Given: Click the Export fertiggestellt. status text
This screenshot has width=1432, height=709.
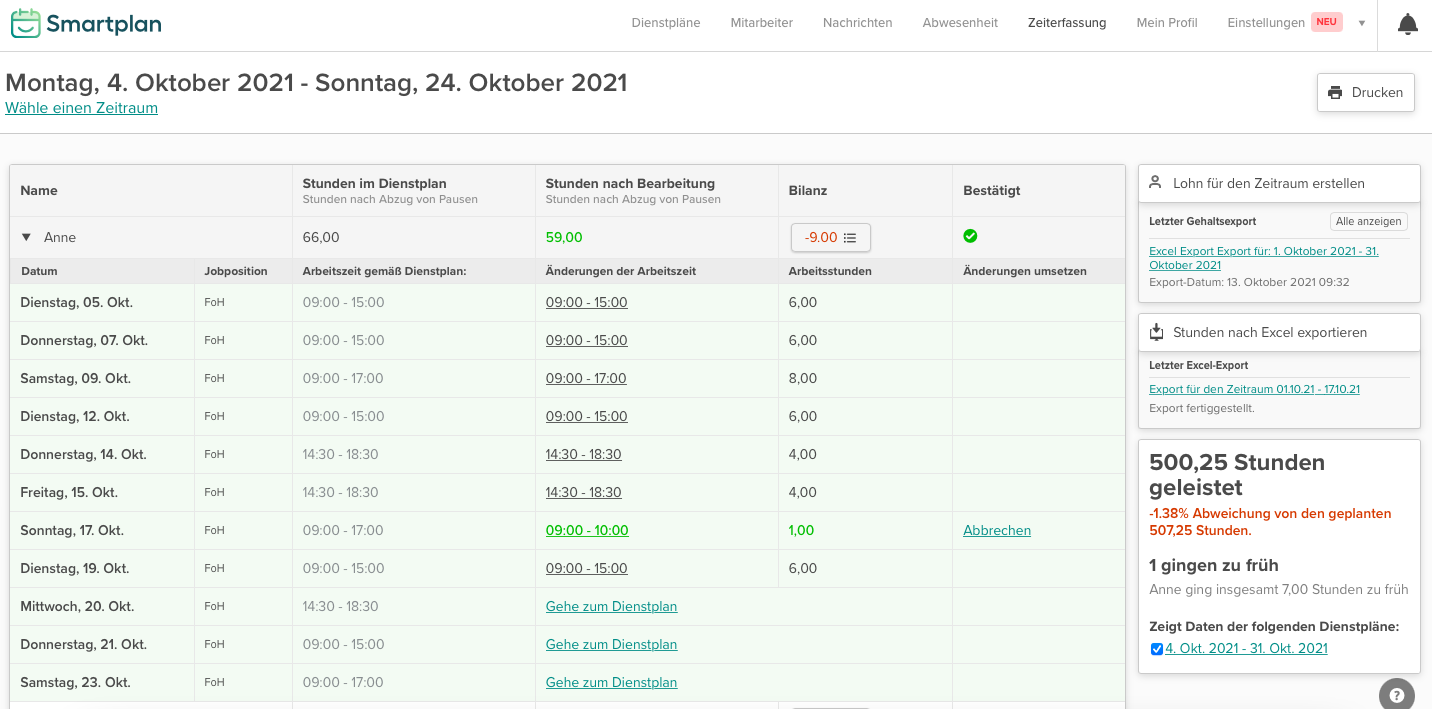Looking at the screenshot, I should point(1202,408).
